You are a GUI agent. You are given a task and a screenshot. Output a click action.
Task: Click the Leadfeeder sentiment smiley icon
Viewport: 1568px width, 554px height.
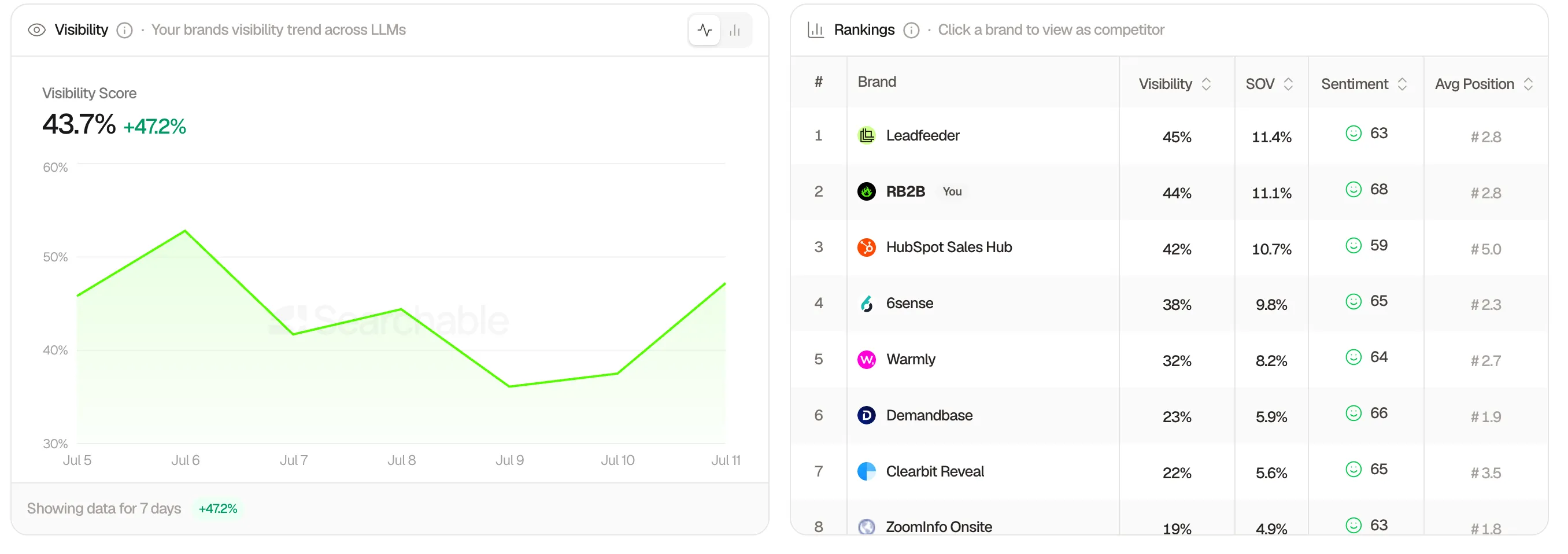click(x=1352, y=134)
